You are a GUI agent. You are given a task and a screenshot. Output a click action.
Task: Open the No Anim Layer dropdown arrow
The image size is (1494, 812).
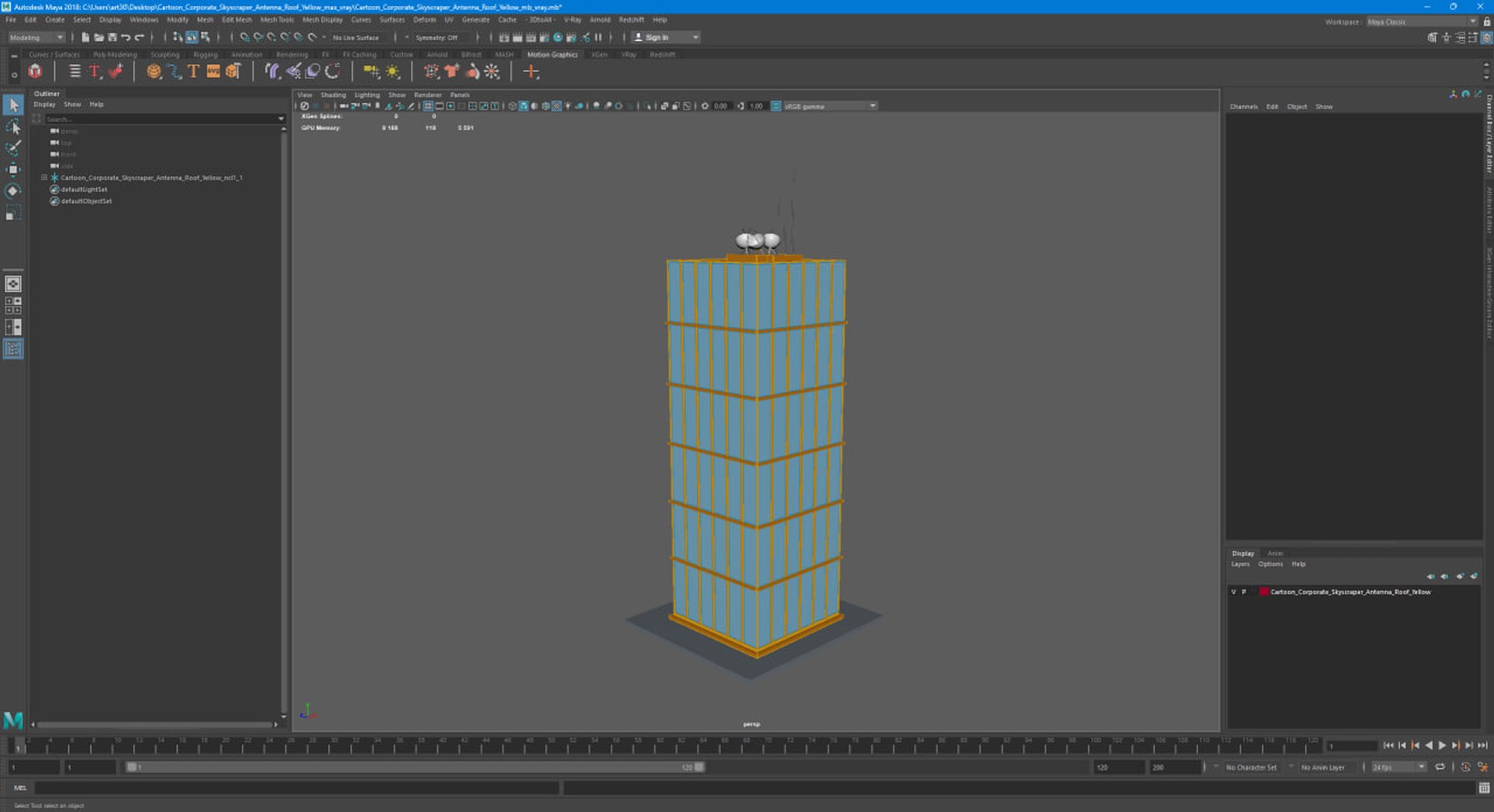tap(1291, 767)
